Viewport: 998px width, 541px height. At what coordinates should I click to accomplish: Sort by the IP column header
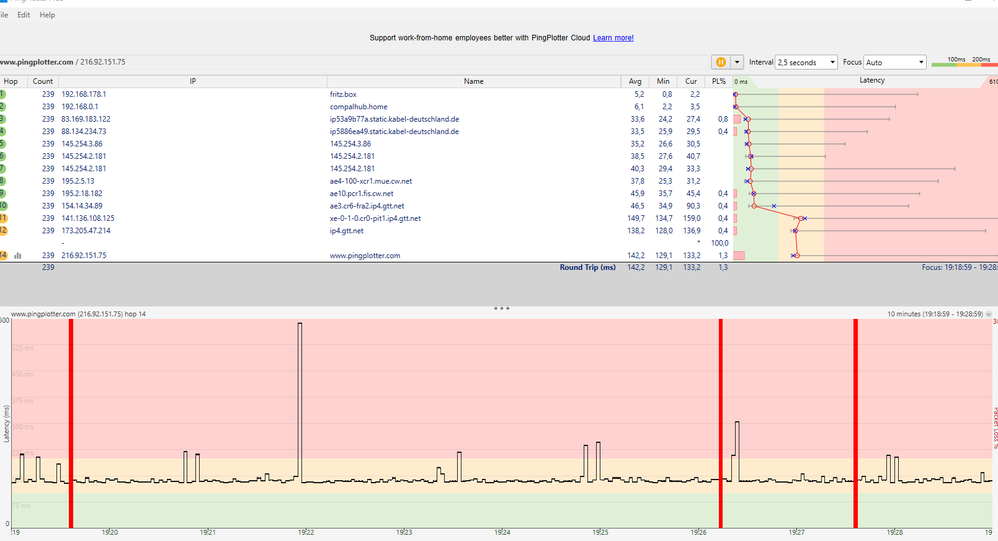pos(193,81)
